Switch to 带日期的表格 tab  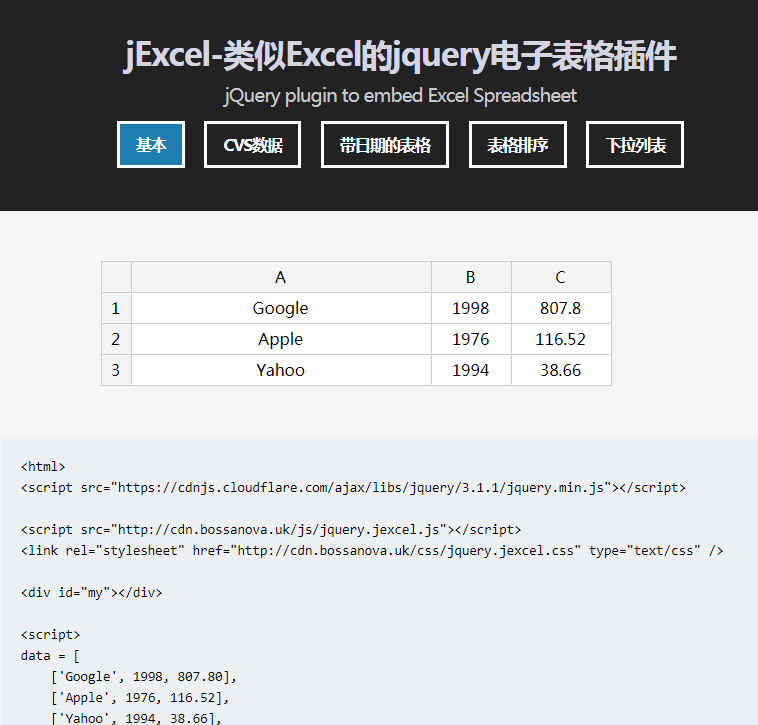click(385, 145)
